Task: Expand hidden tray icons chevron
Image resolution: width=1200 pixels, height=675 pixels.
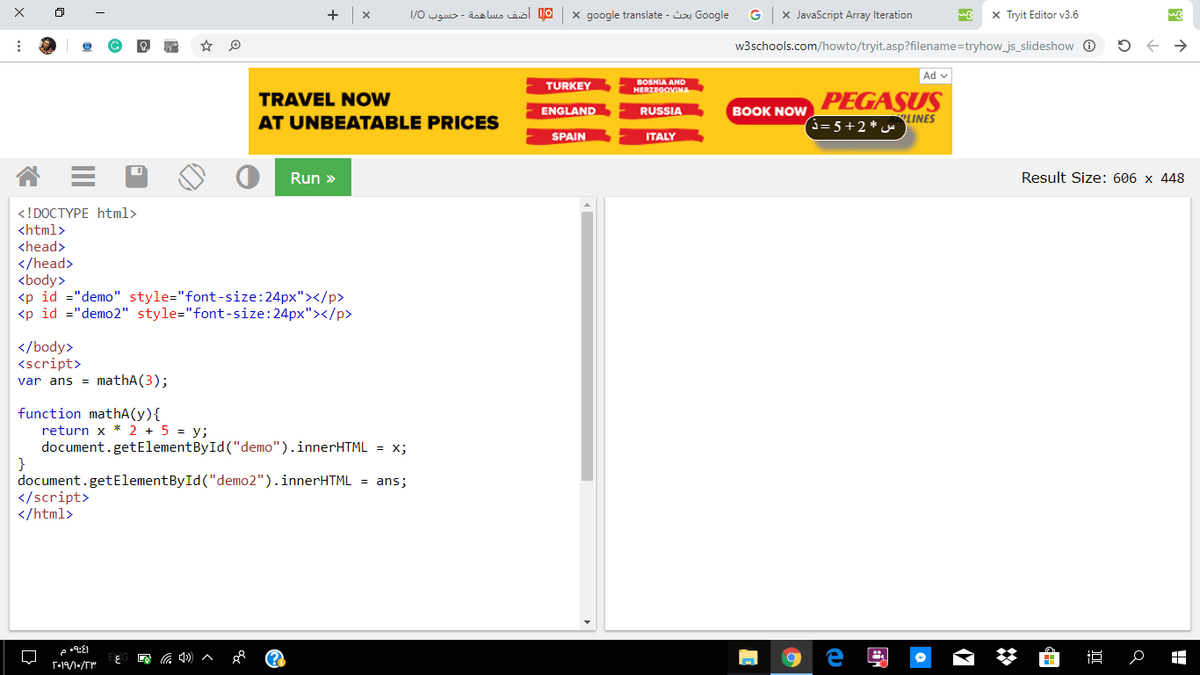Action: point(209,658)
